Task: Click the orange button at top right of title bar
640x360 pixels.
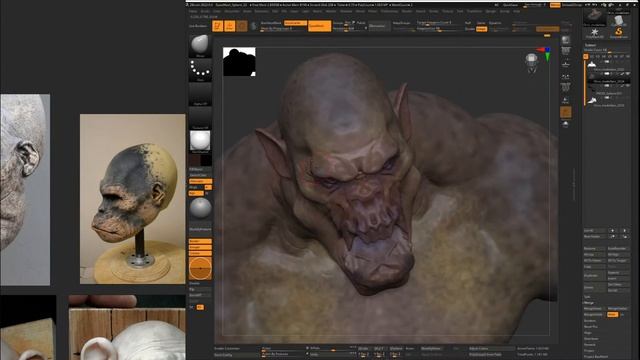Action: point(555,5)
